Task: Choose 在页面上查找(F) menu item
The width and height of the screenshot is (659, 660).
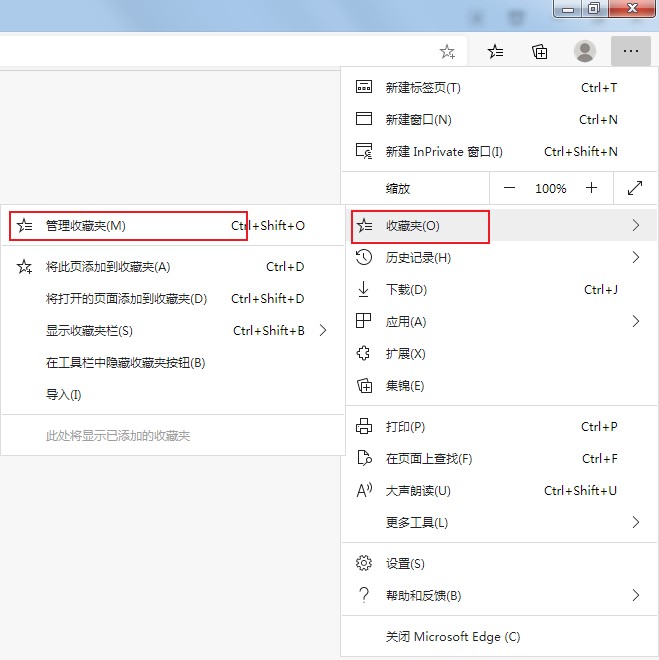Action: [x=499, y=458]
